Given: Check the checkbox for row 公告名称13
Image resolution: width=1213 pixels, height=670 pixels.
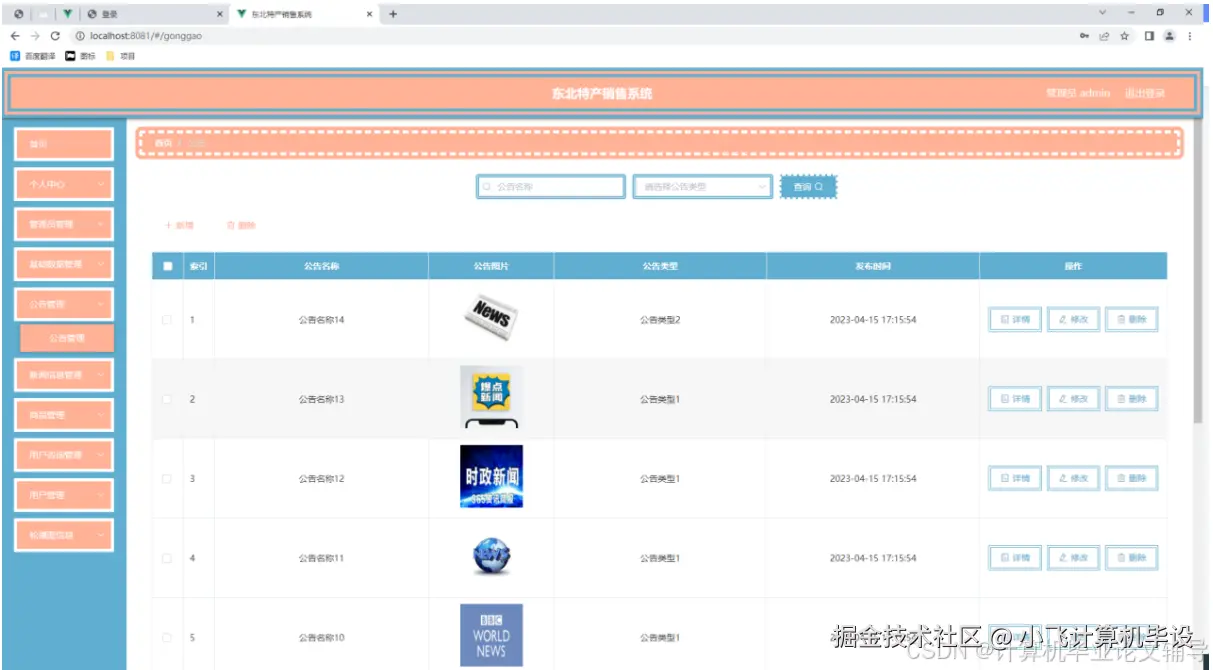Looking at the screenshot, I should 167,399.
